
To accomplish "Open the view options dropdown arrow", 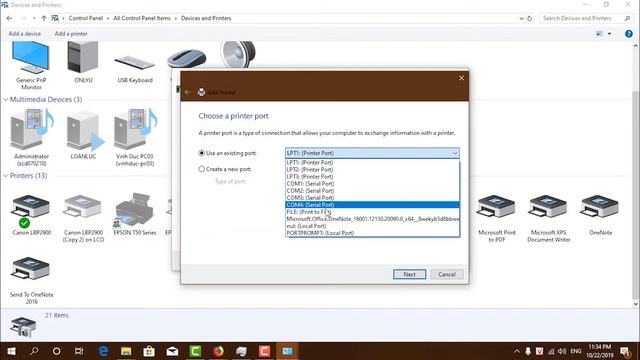I will [609, 34].
